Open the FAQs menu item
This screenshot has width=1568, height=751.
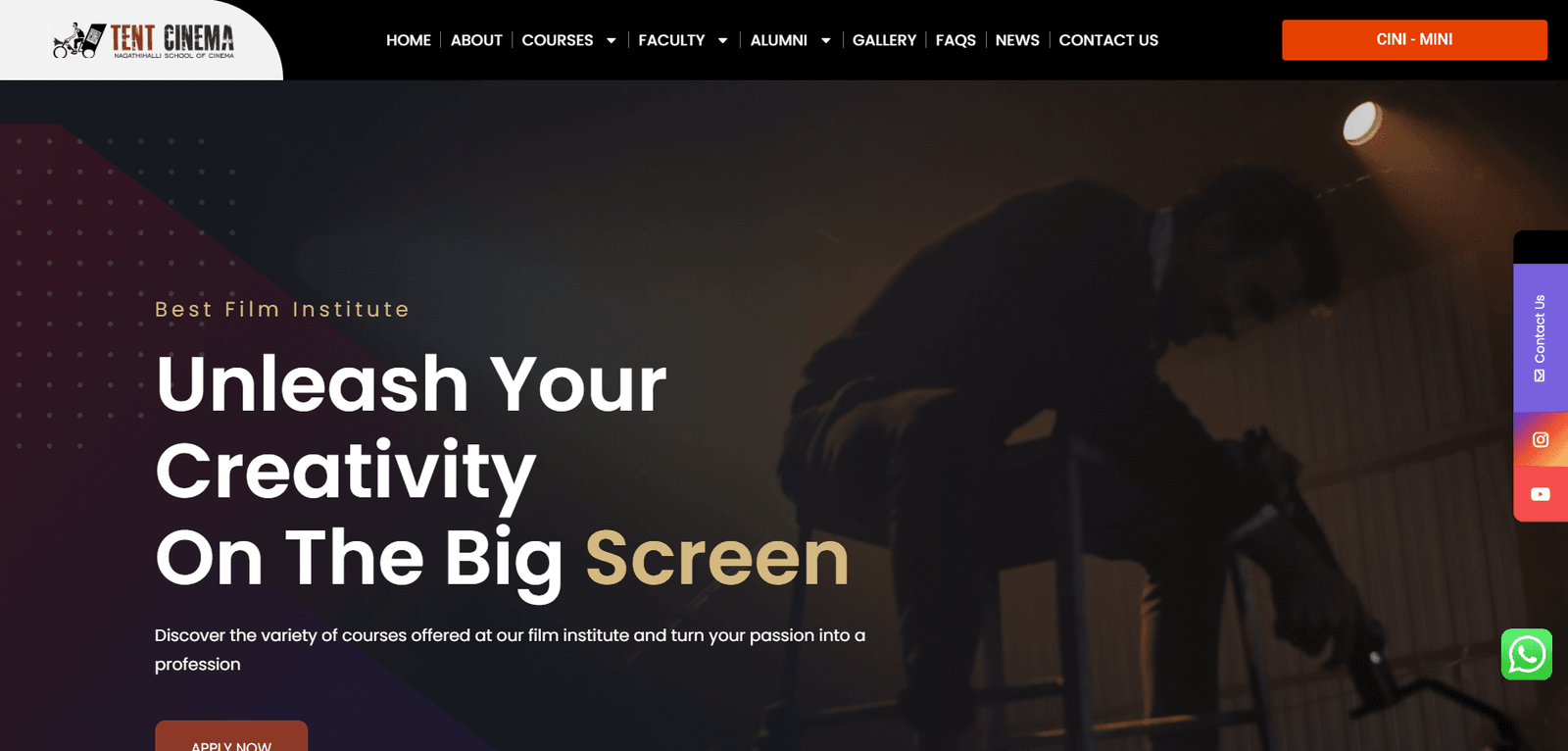955,40
